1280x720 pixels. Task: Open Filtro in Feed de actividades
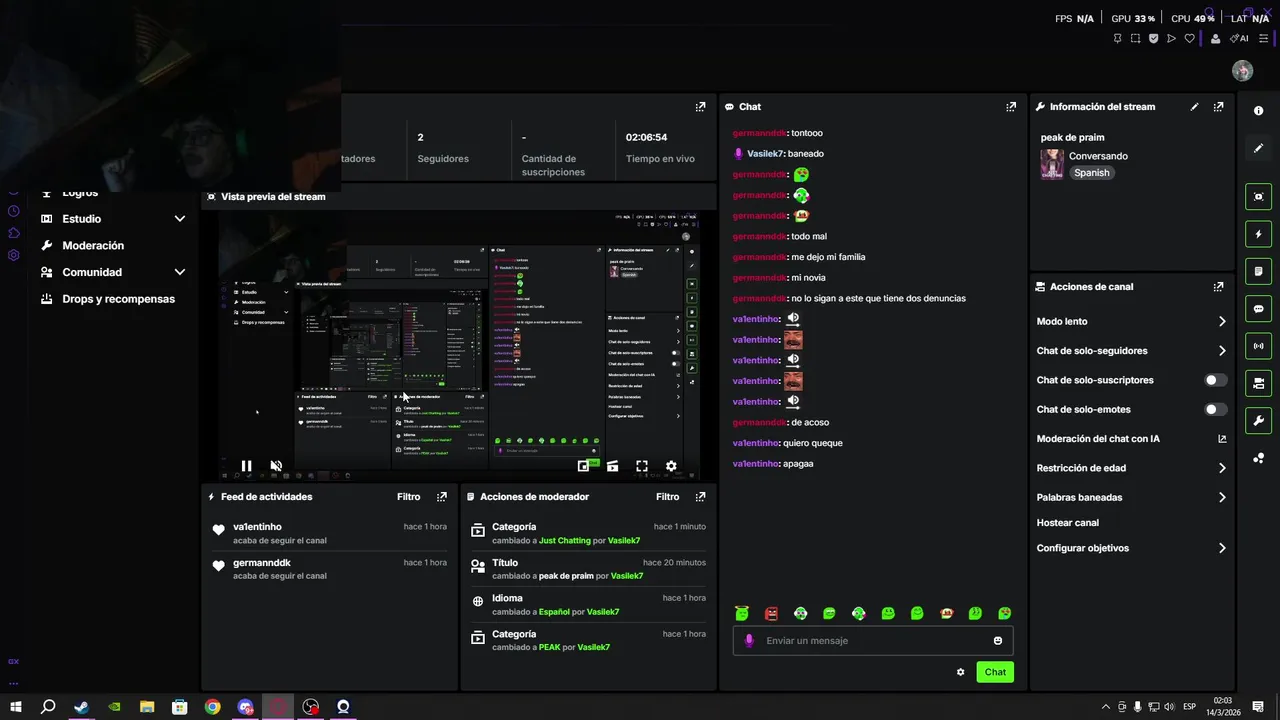pyautogui.click(x=408, y=497)
